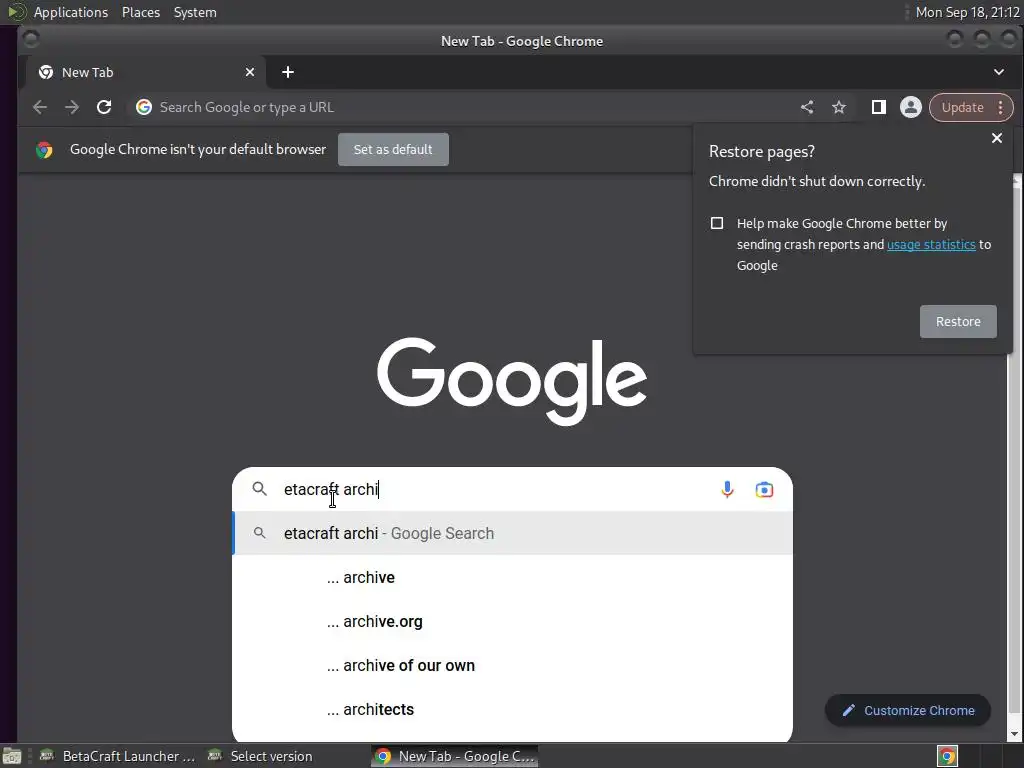Open the System menu

point(195,12)
